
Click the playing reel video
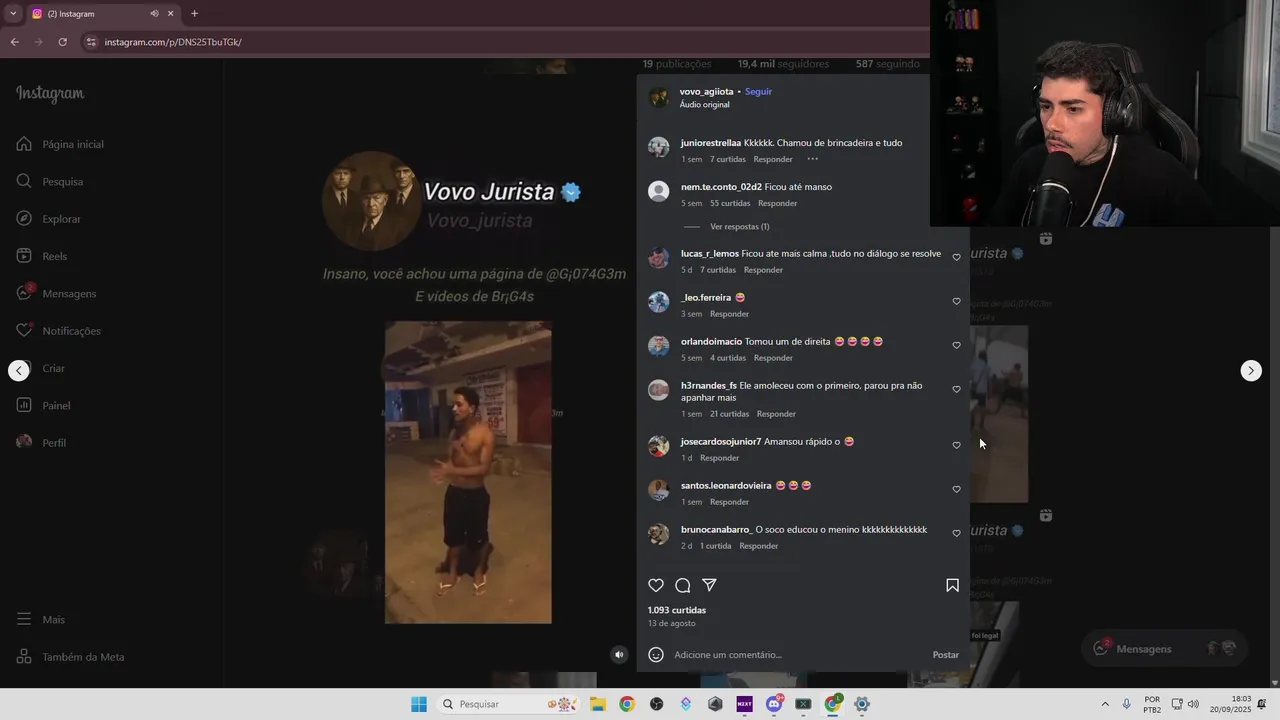468,472
